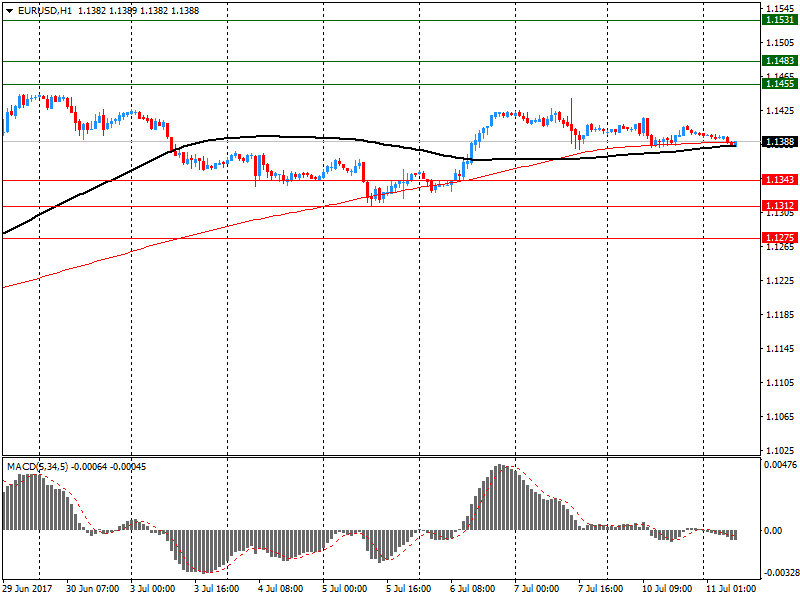800x600 pixels.
Task: Click the 1.1225 price scale value
Action: point(781,281)
